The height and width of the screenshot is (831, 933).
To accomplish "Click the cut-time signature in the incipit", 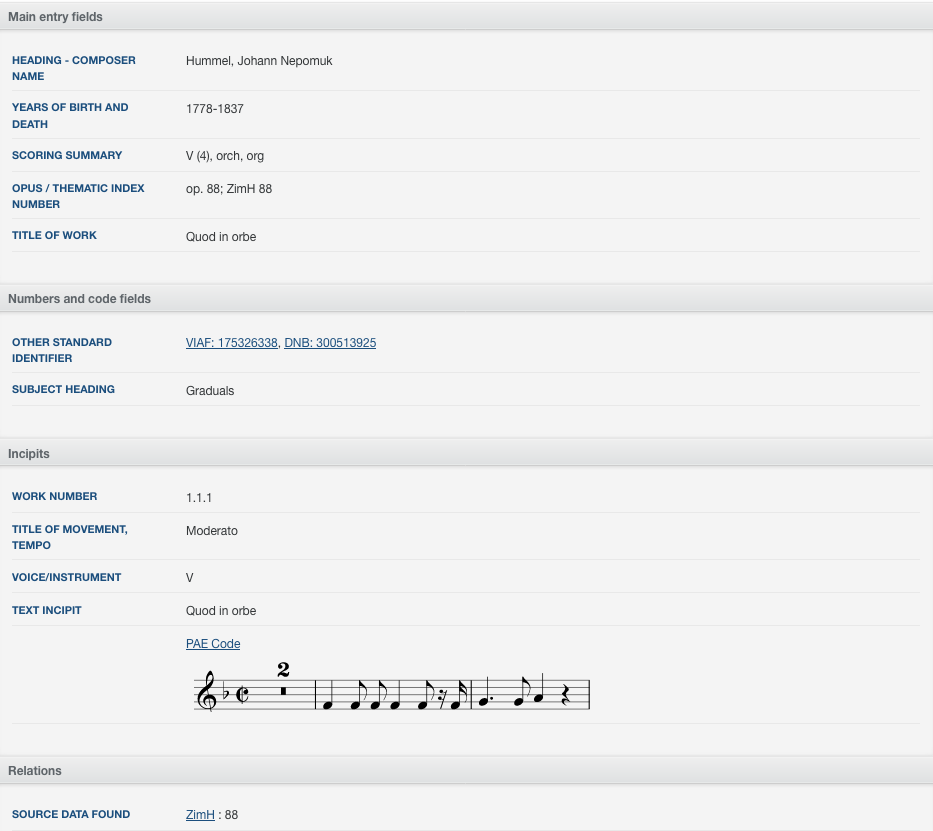I will pos(242,694).
